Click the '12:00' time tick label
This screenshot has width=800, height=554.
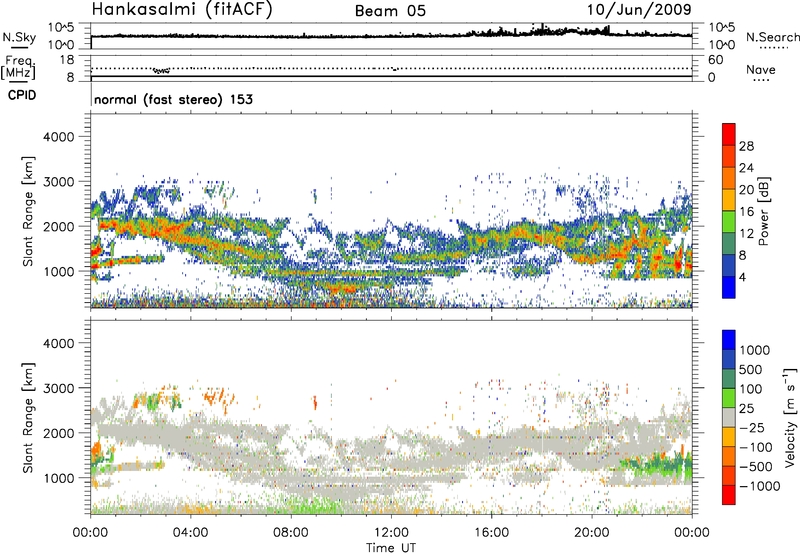point(391,533)
